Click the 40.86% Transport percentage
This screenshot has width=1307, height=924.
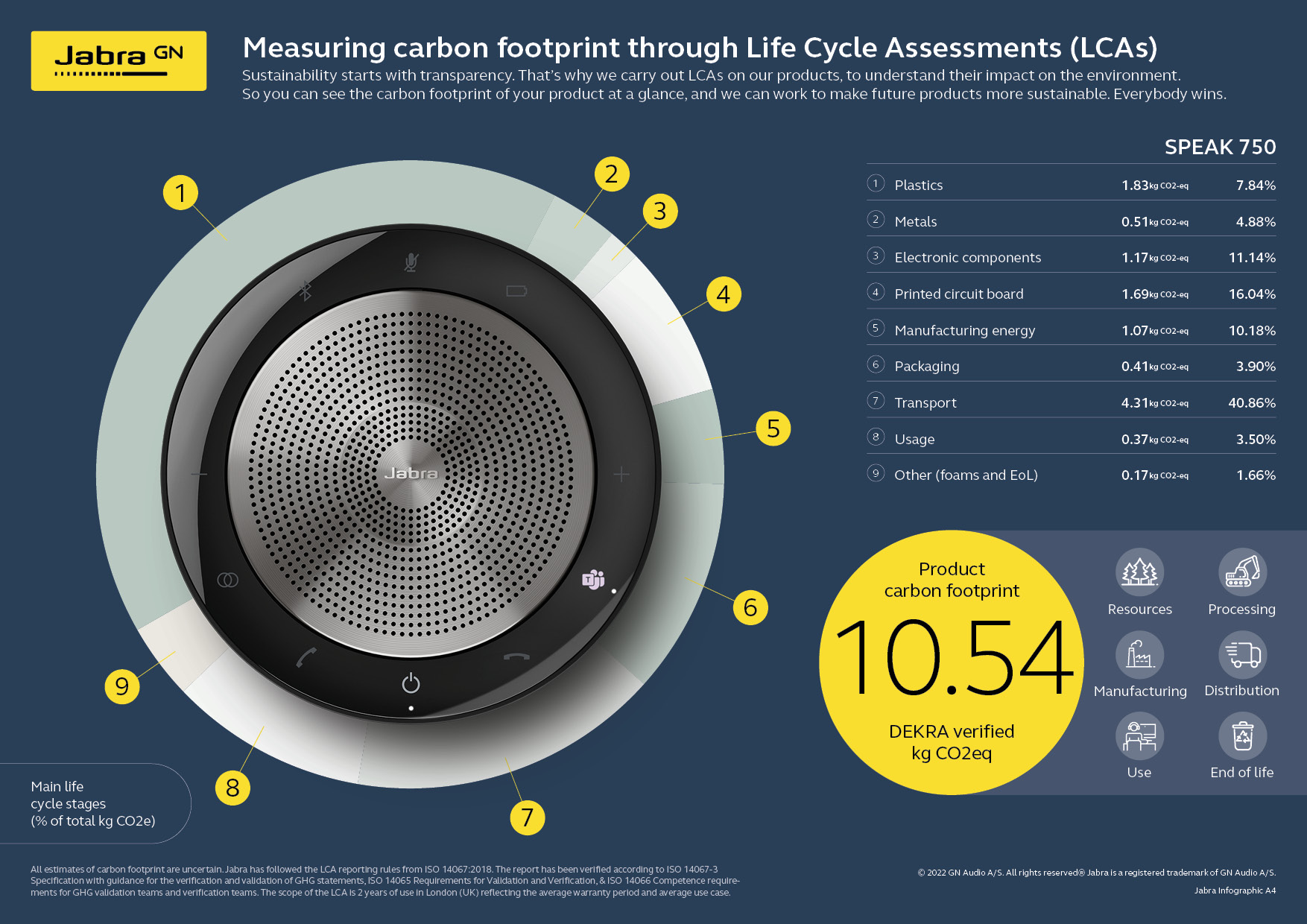[1252, 402]
